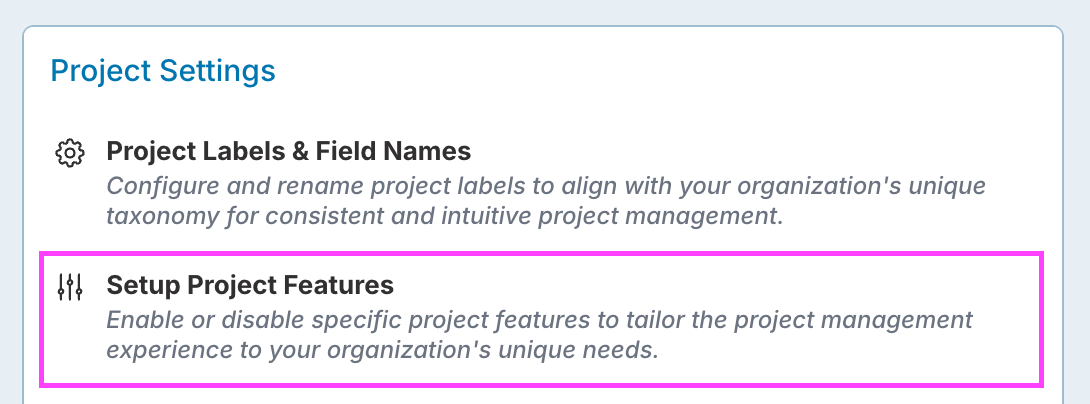Open Setup Project Features
The image size is (1090, 404).
click(x=250, y=286)
